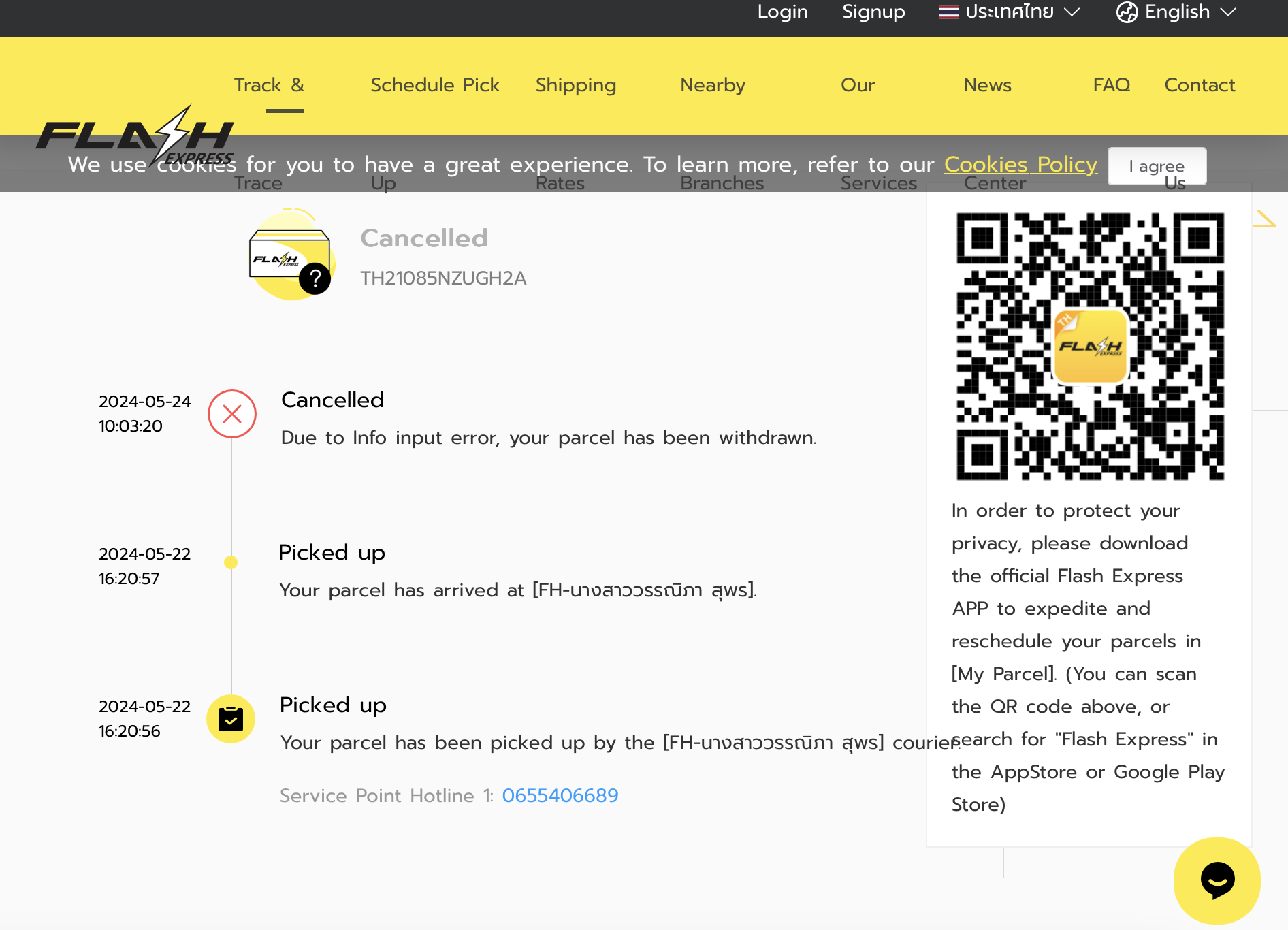The height and width of the screenshot is (930, 1288).
Task: Click the Signup link
Action: (x=873, y=12)
